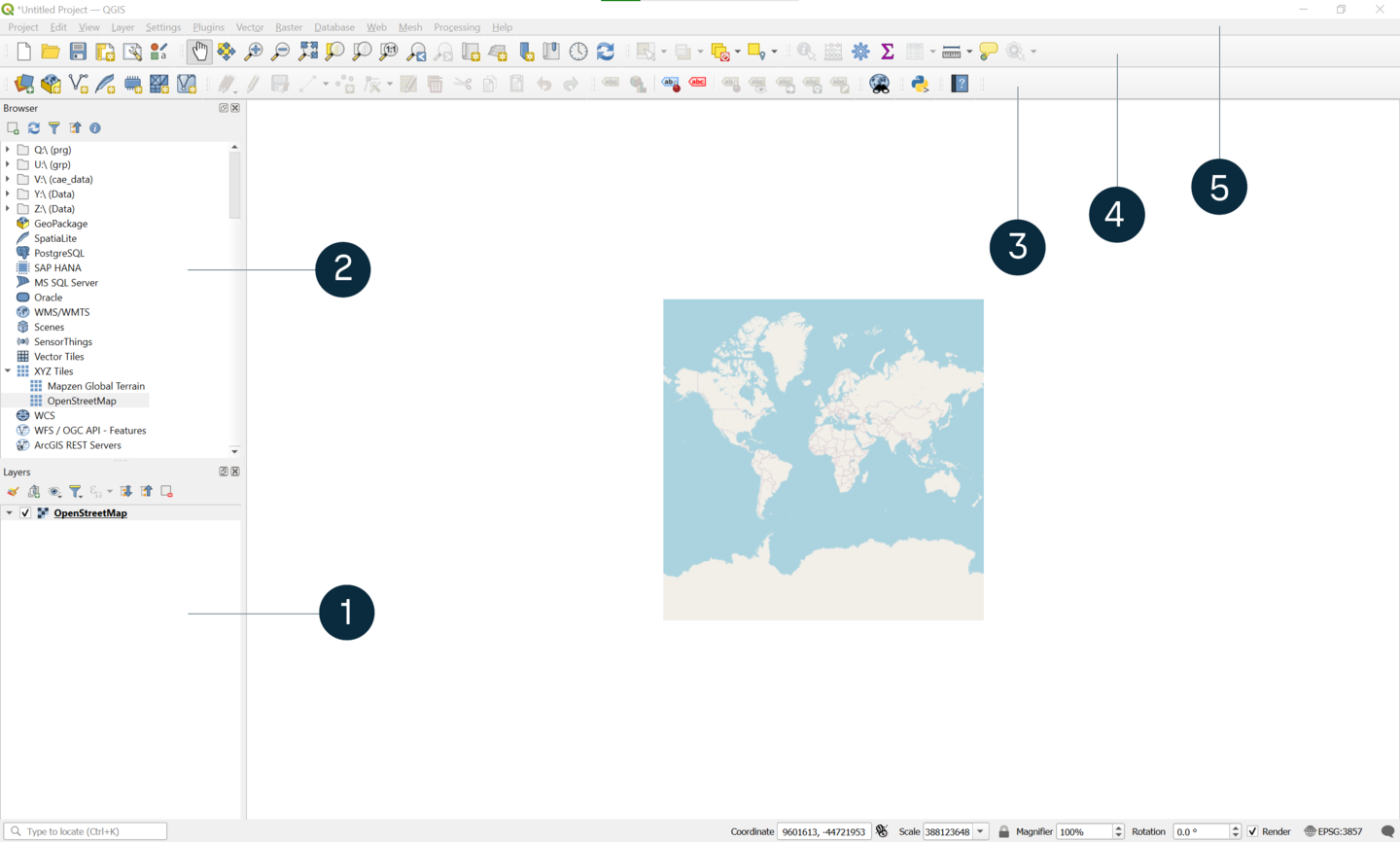Open the Raster menu

288,27
